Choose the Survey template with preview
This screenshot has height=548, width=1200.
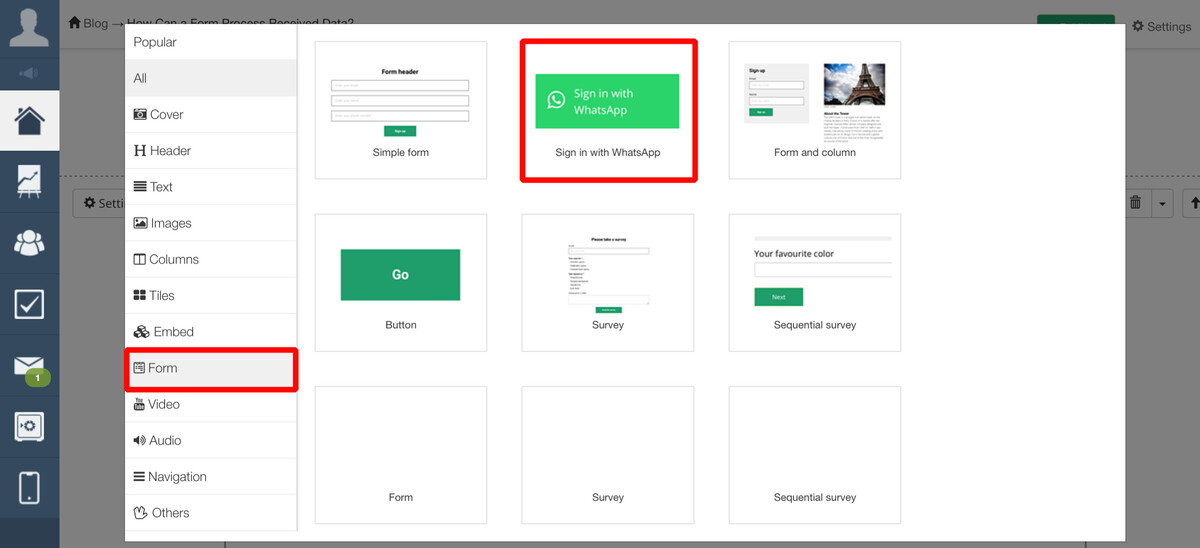click(x=608, y=282)
